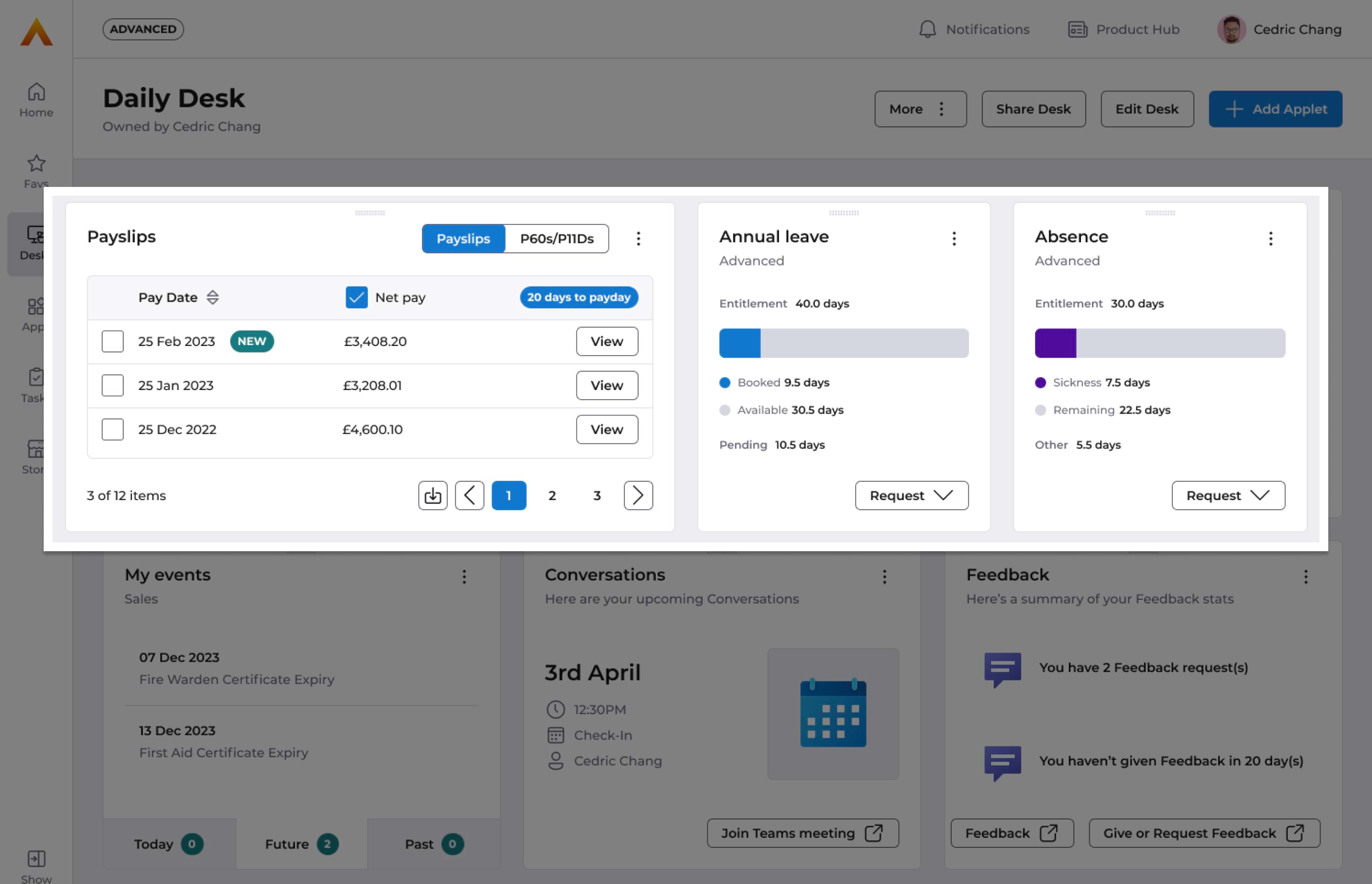1372x884 pixels.
Task: Switch to Payslips tab
Action: click(x=463, y=239)
